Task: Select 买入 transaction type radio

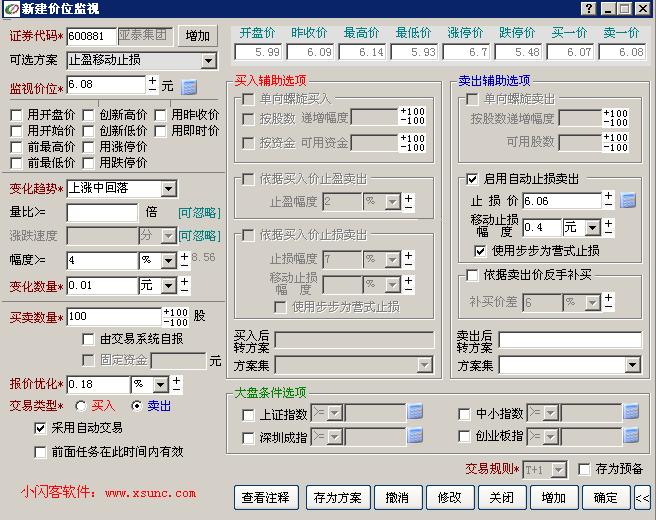Action: tap(81, 406)
